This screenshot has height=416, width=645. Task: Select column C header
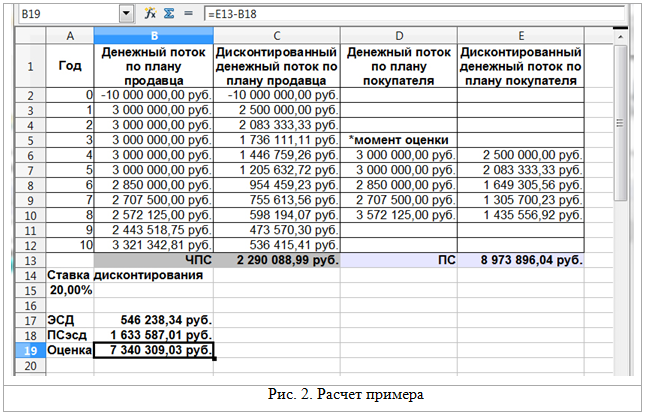[277, 36]
